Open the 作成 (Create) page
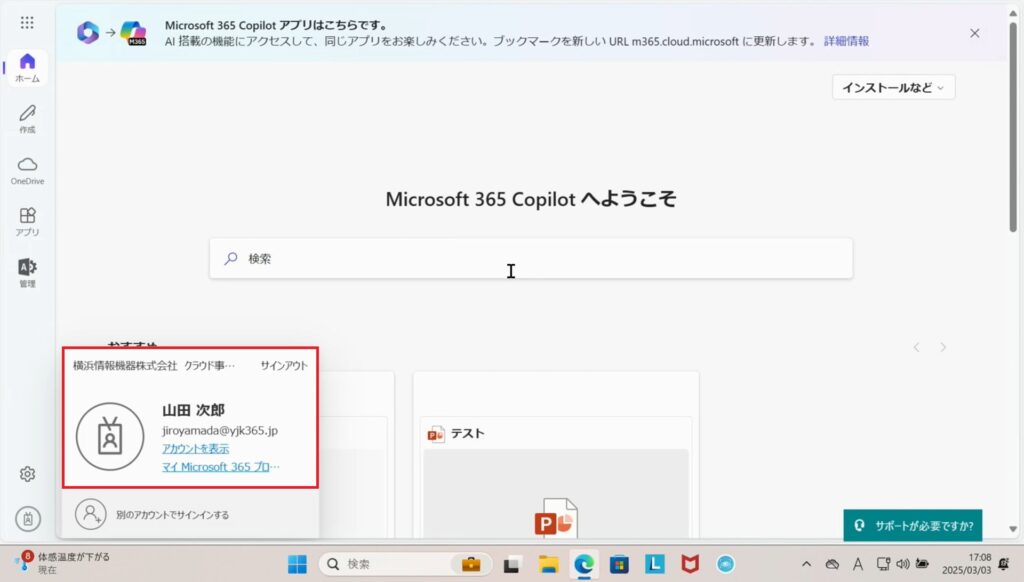This screenshot has height=582, width=1024. coord(27,119)
